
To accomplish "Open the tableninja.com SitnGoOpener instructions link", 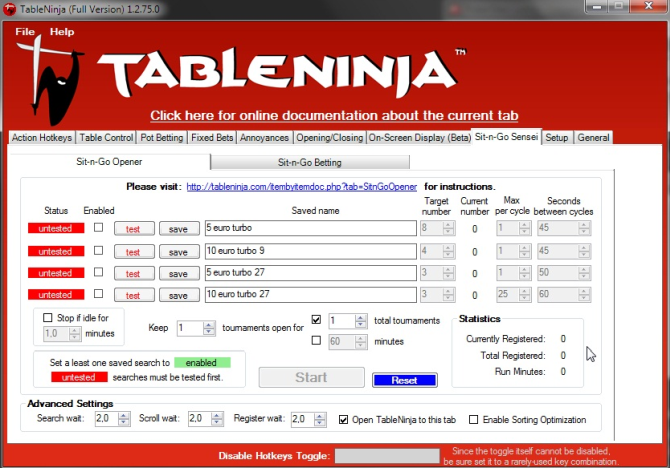I will tap(302, 187).
